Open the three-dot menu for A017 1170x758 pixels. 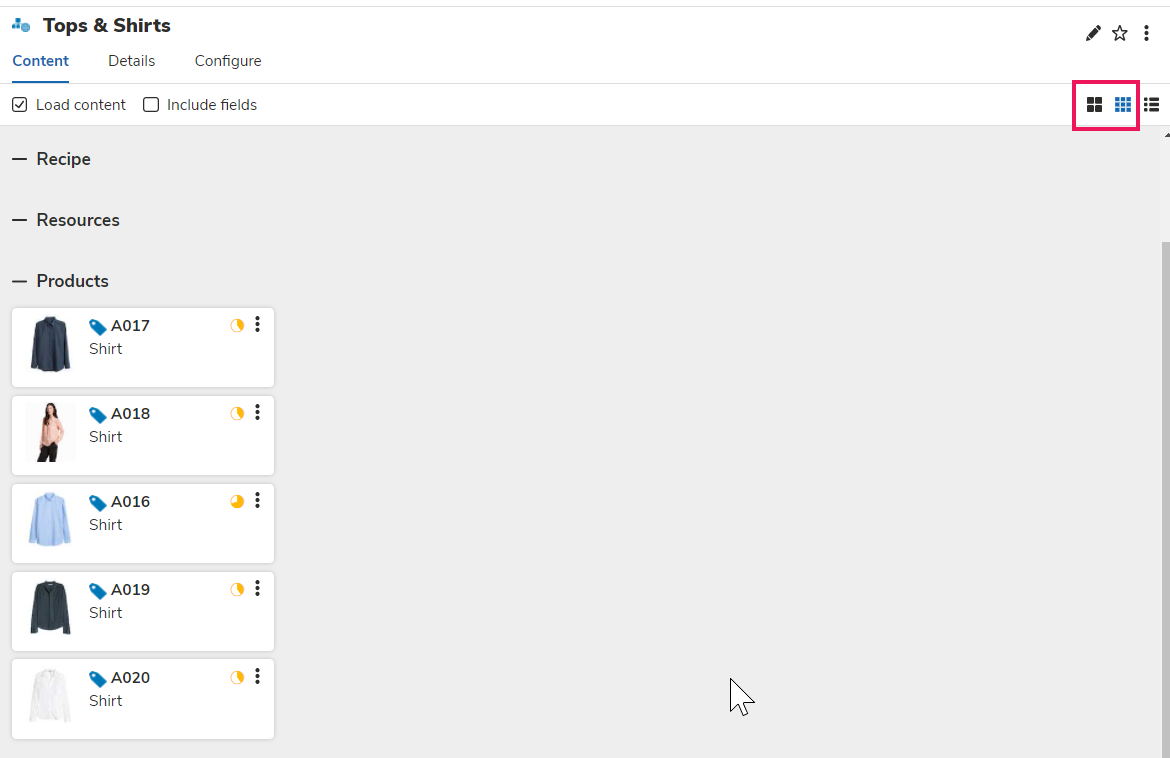(257, 324)
